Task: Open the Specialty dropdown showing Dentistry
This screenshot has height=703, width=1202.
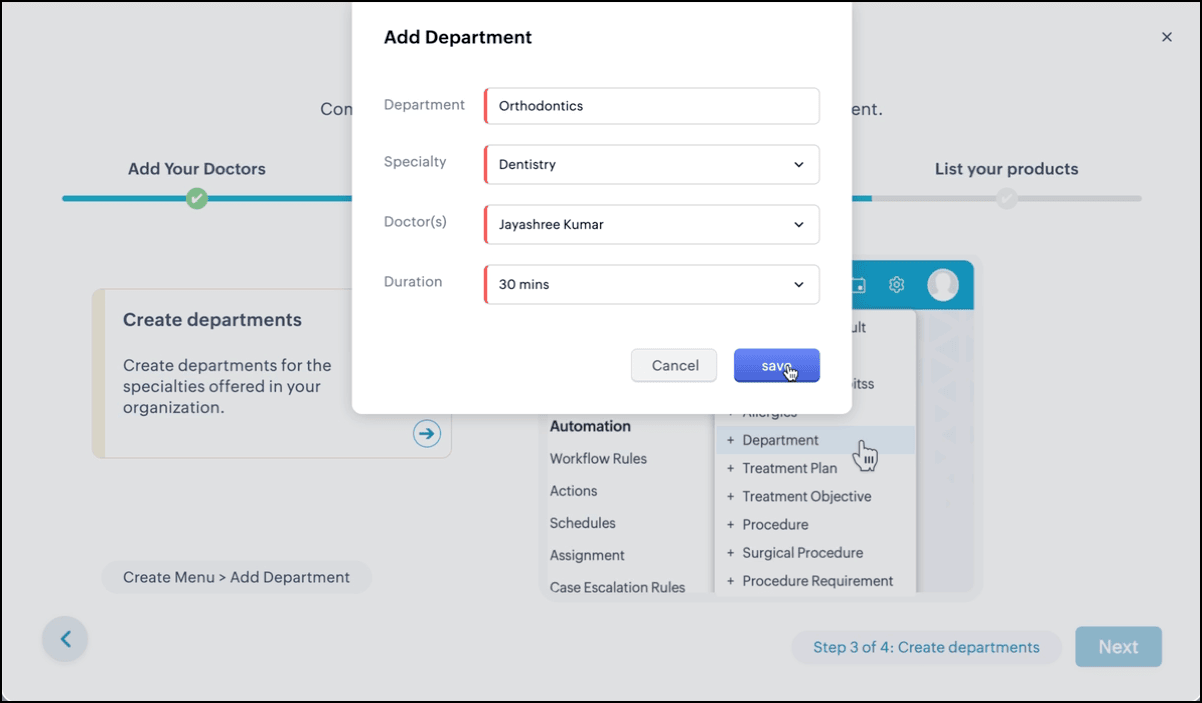Action: coord(651,165)
